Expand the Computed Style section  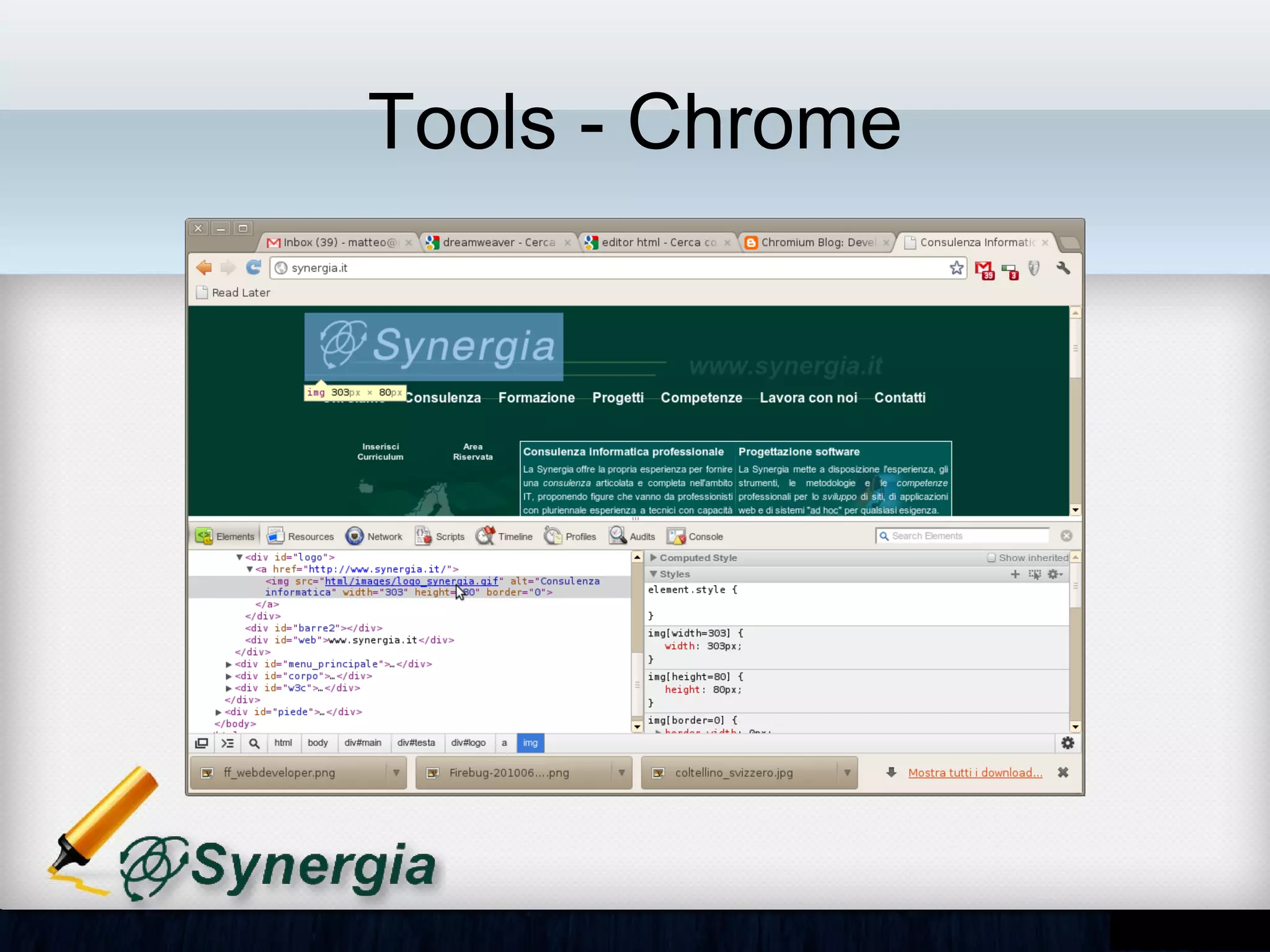coord(653,558)
